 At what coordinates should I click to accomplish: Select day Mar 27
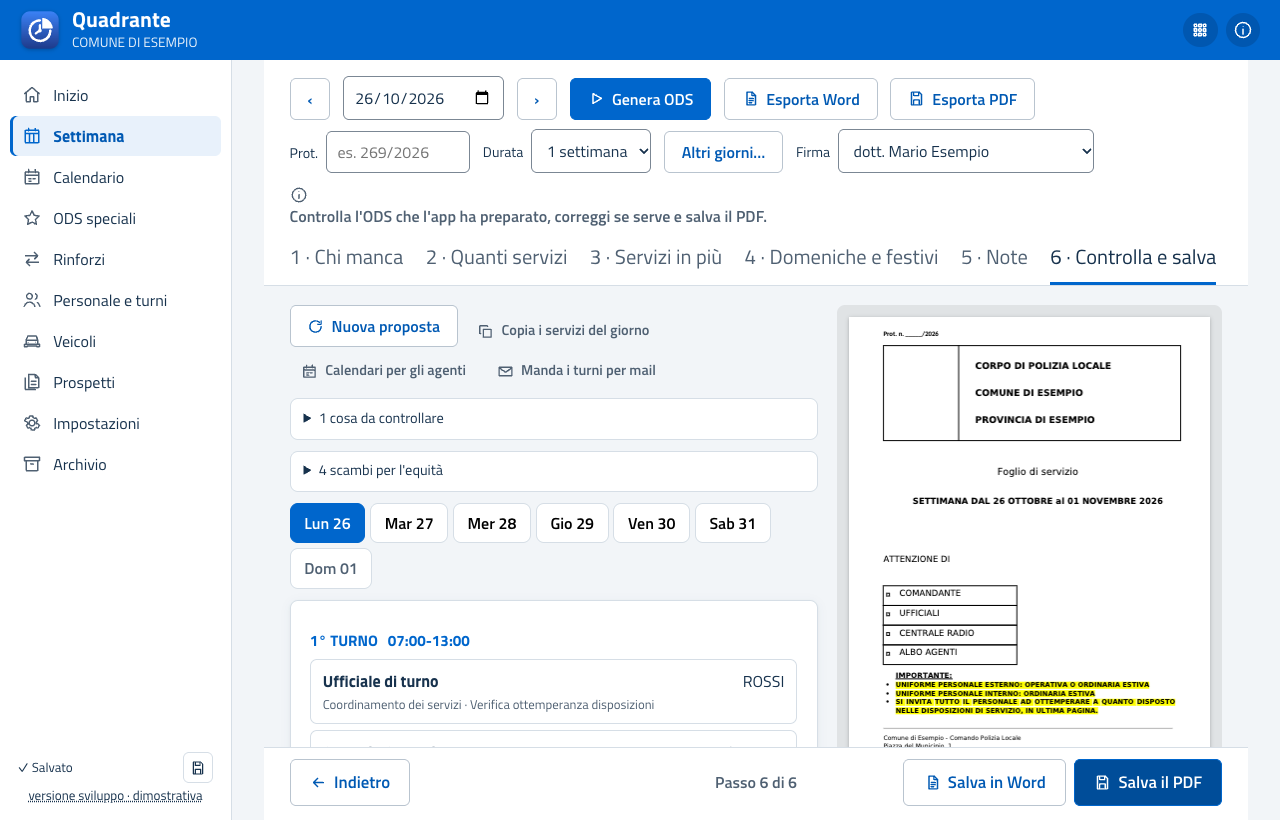(x=409, y=523)
